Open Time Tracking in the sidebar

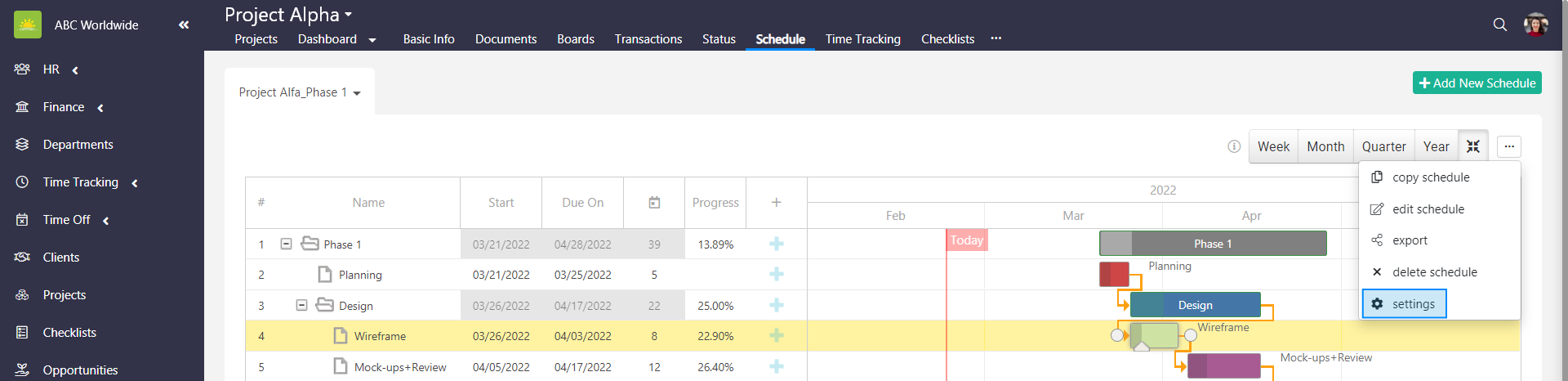[x=80, y=182]
